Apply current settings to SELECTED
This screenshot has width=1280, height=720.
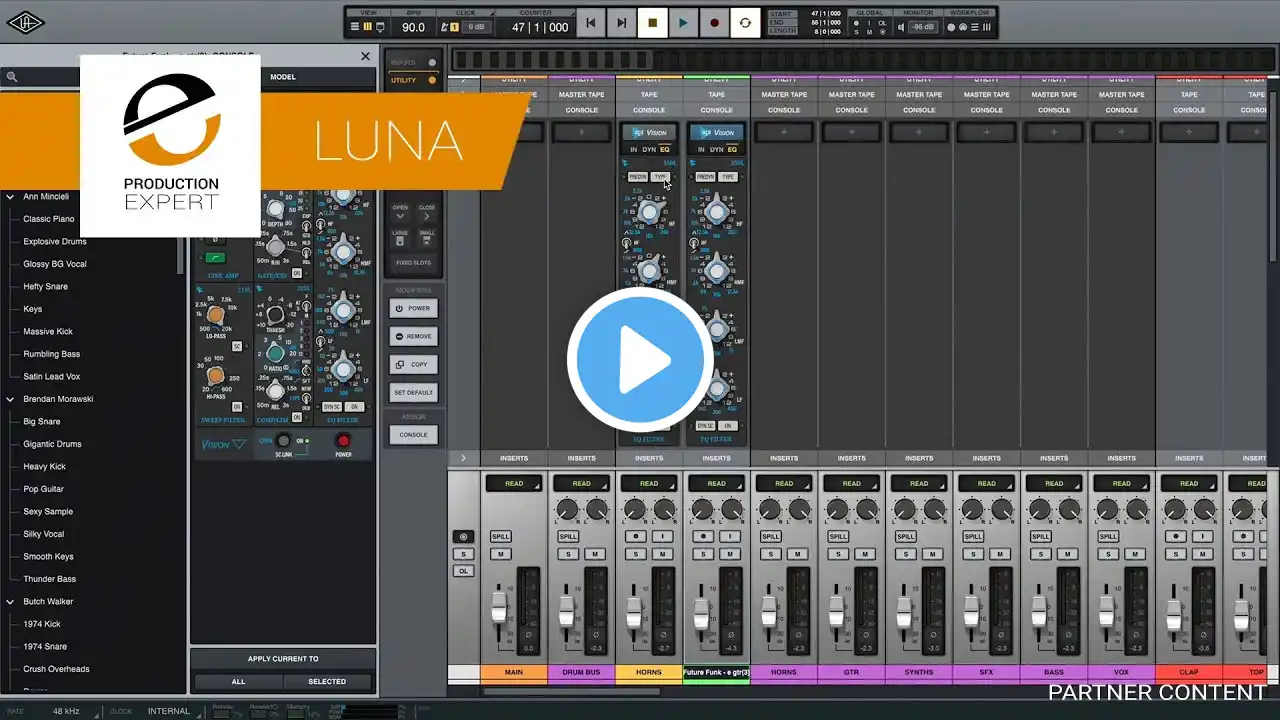tap(327, 682)
